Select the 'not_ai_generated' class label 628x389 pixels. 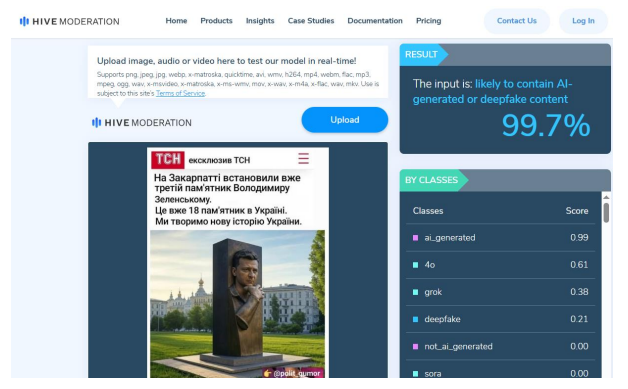(x=458, y=347)
